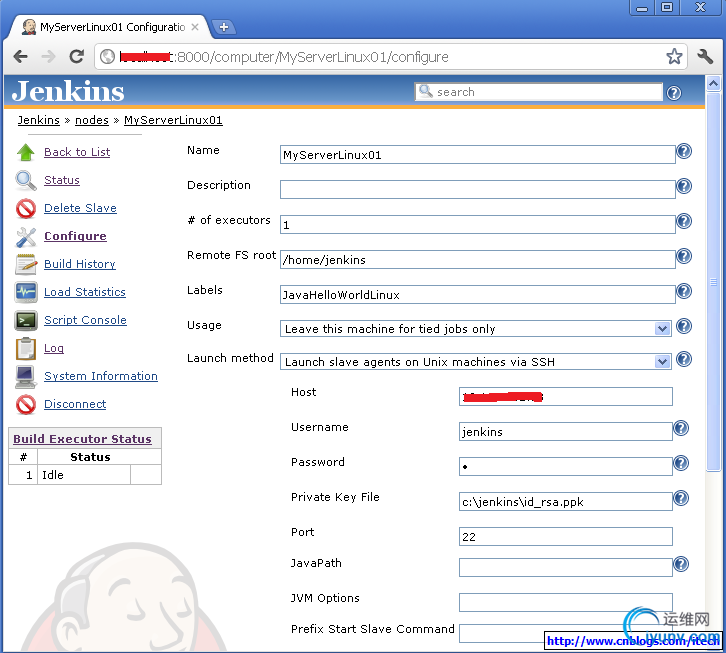Open help for Launch method
The image size is (726, 653).
(684, 359)
